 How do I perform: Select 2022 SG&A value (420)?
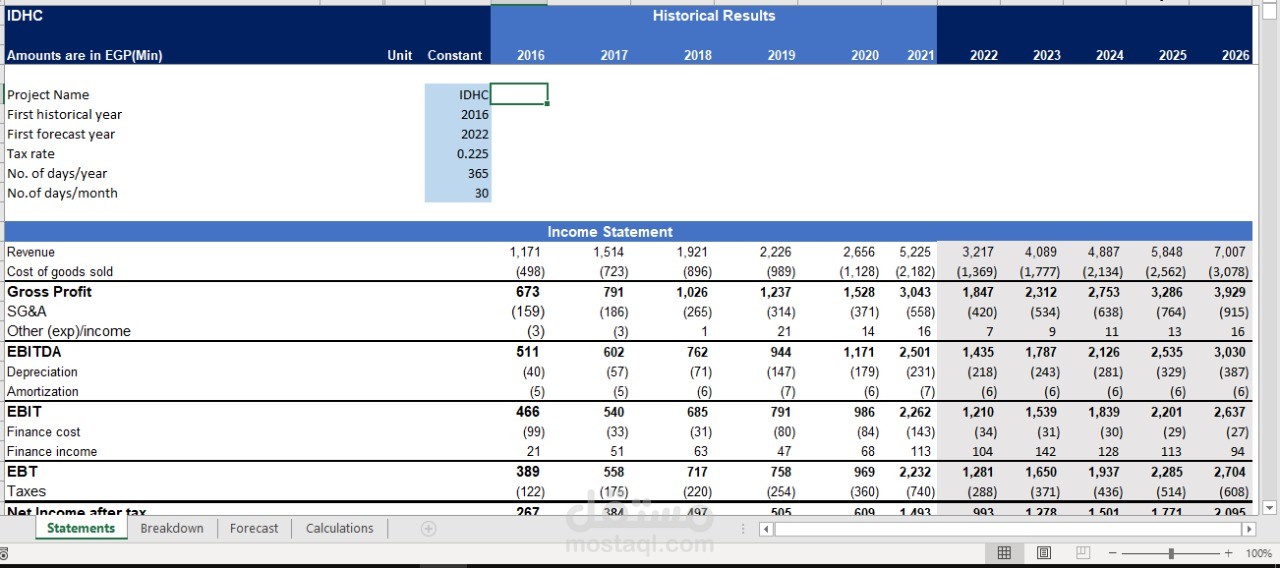pos(980,311)
